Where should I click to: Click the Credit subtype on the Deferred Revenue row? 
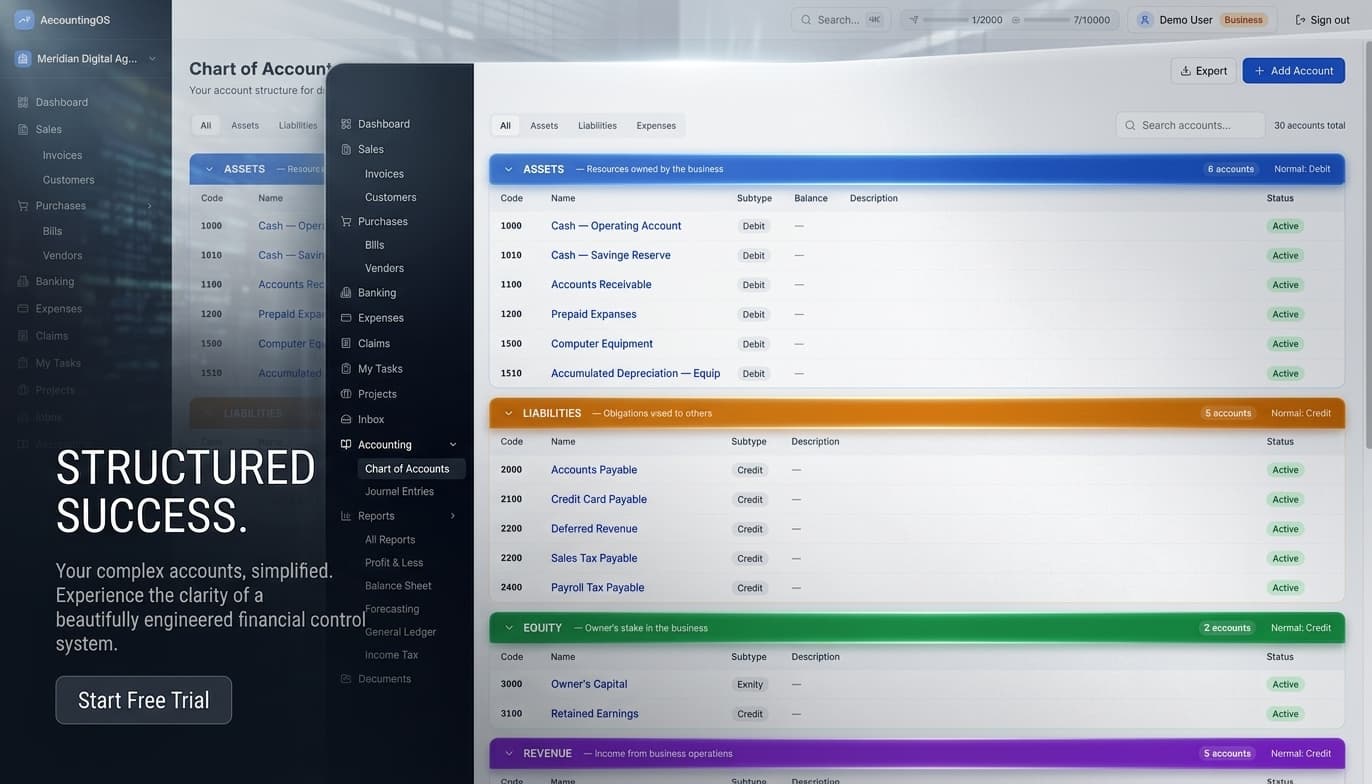pos(750,529)
